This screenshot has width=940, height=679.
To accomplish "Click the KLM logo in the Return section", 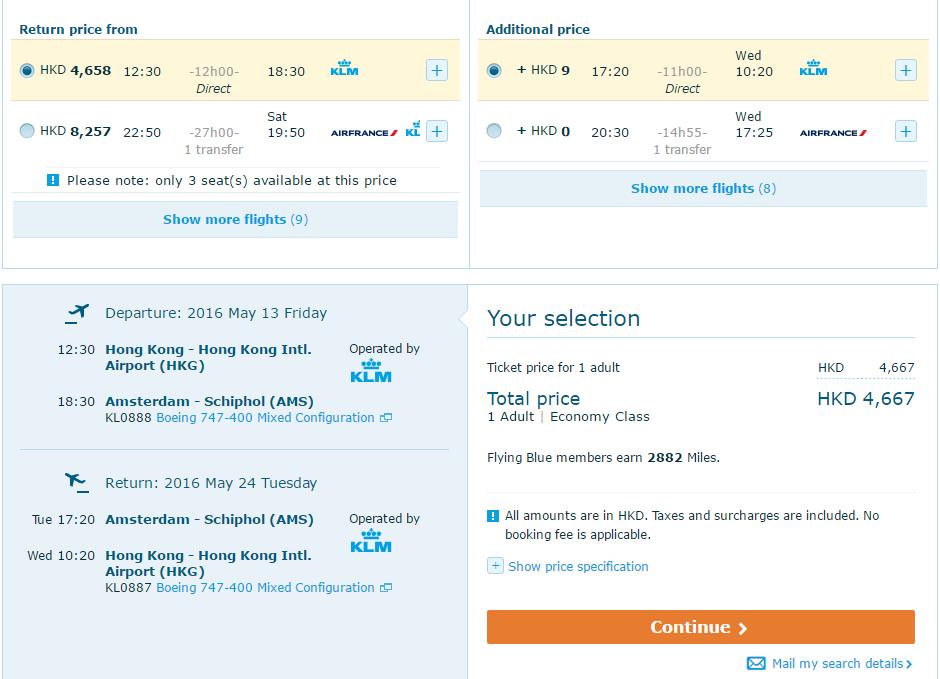I will coord(371,541).
